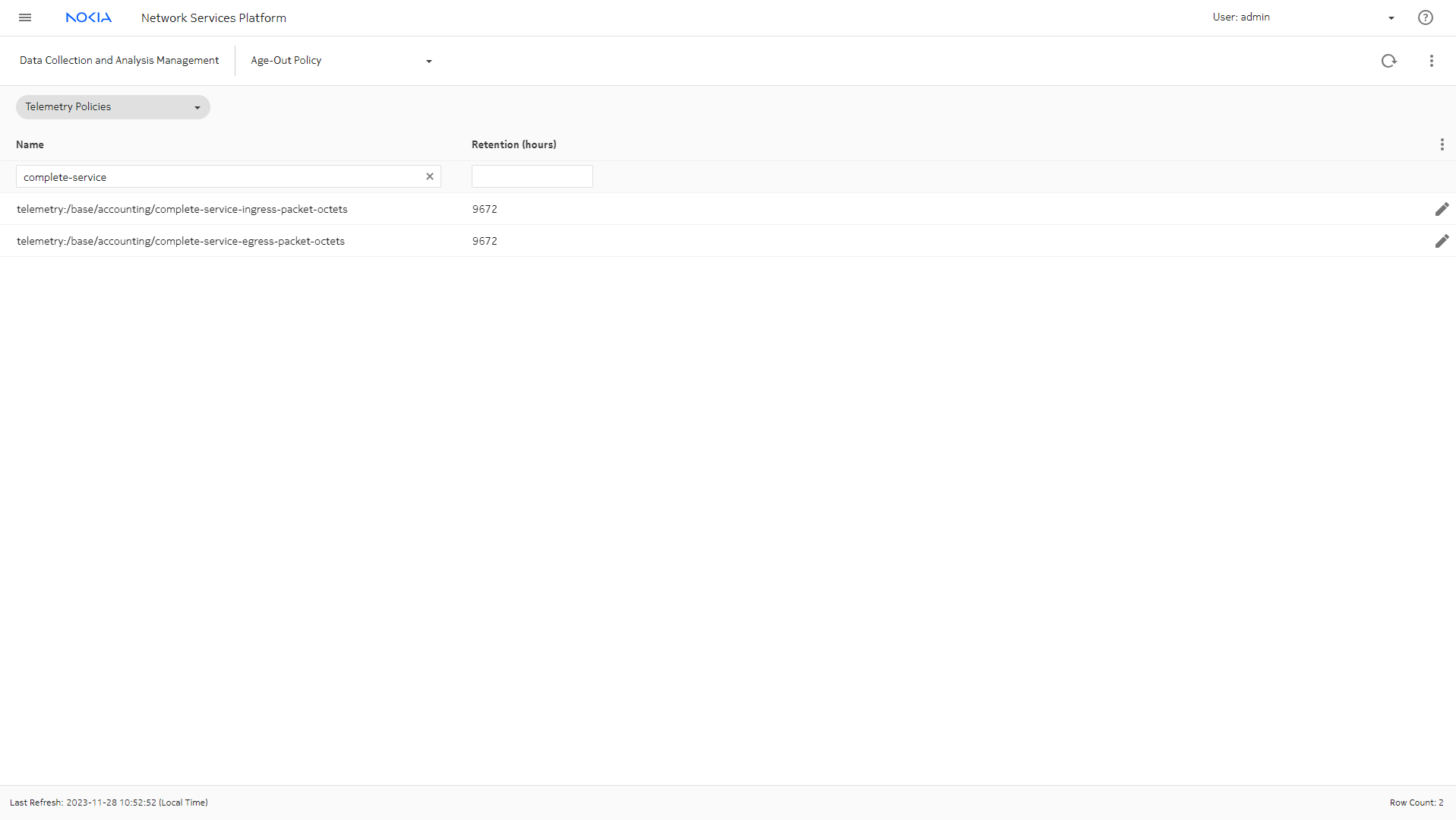
Task: Click the Retention hours filter field
Action: pos(532,176)
